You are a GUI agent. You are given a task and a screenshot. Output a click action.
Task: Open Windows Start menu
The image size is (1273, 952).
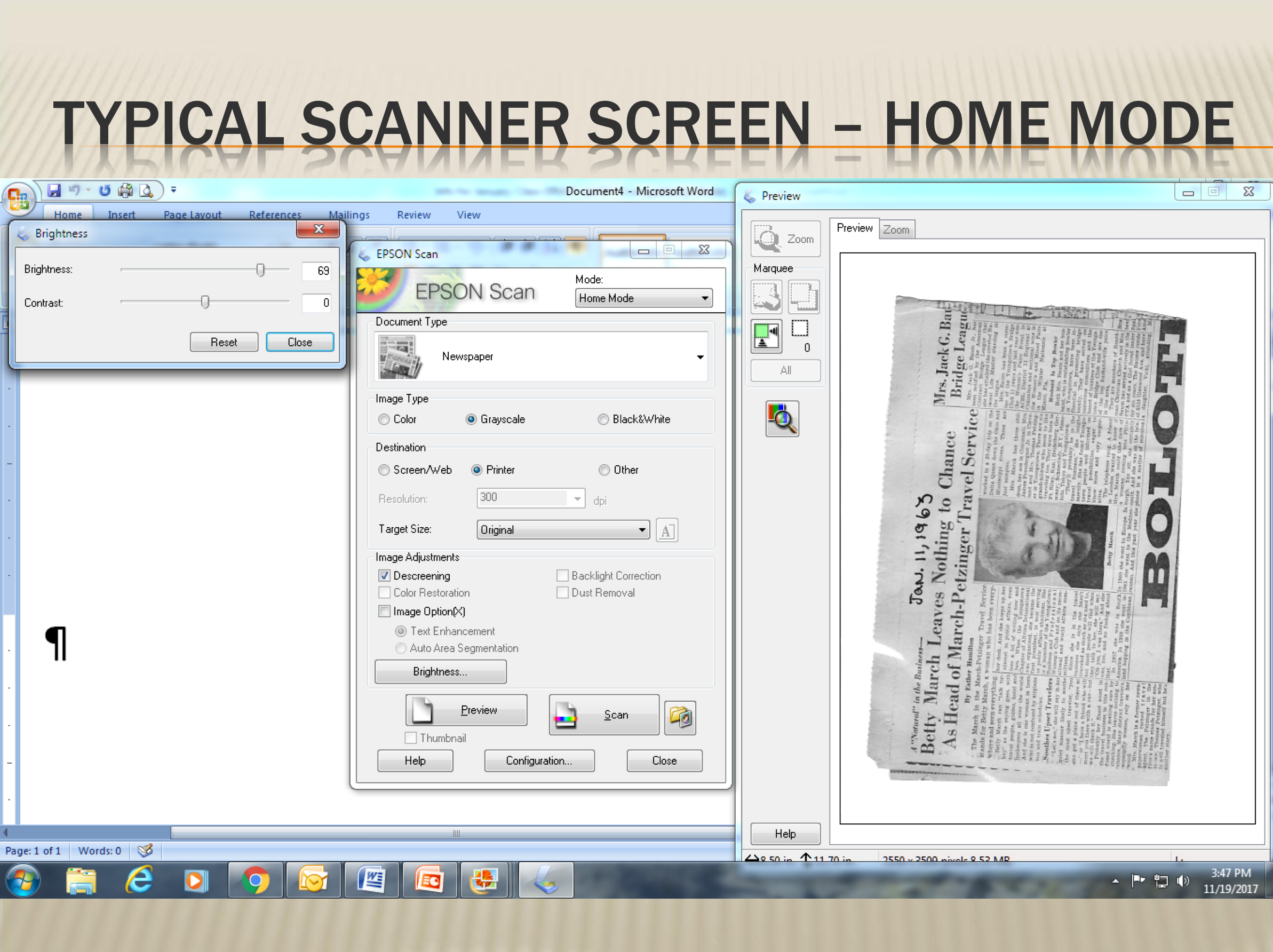pyautogui.click(x=23, y=880)
